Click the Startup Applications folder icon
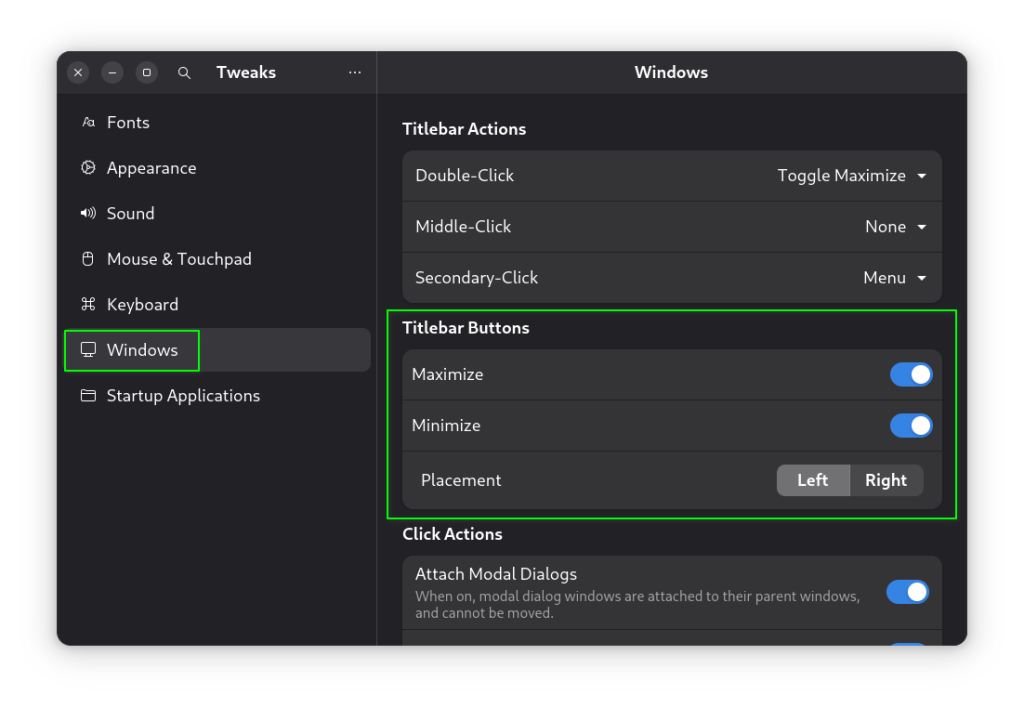Viewport: 1024px width, 708px height. [88, 396]
